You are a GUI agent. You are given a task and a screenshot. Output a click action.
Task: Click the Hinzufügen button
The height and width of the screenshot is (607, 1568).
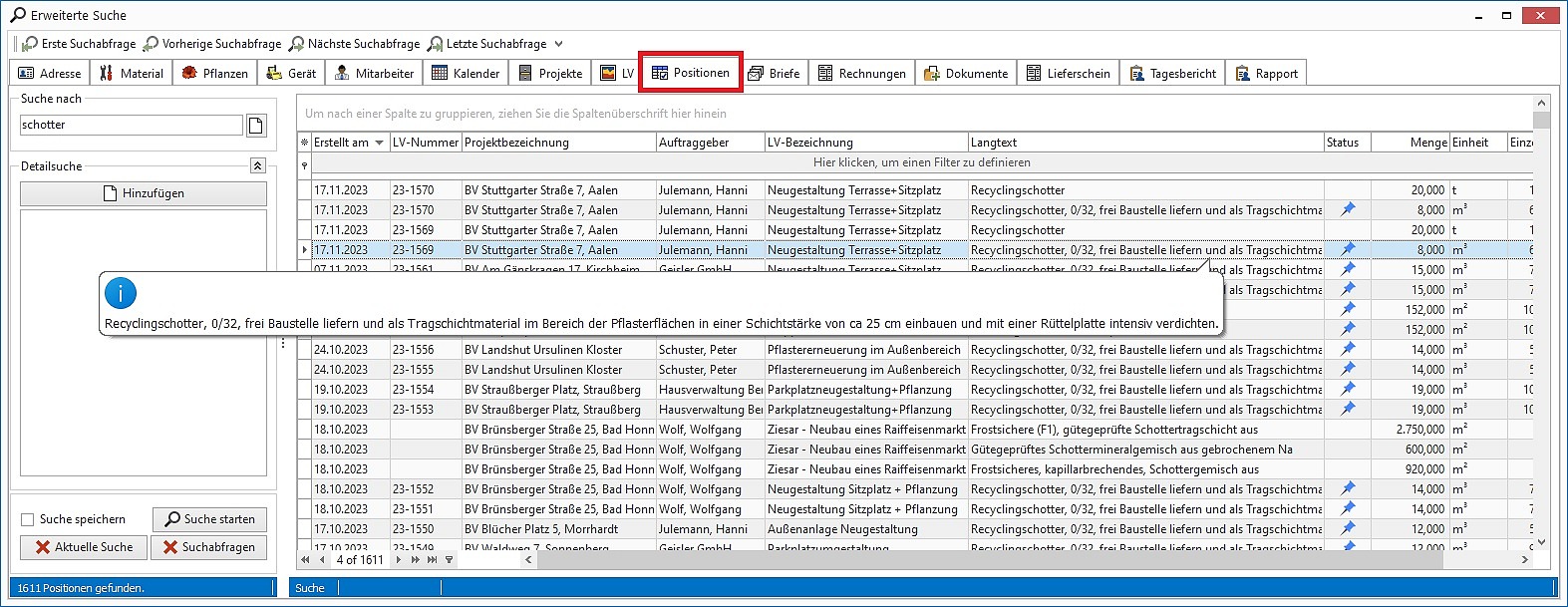(x=144, y=193)
